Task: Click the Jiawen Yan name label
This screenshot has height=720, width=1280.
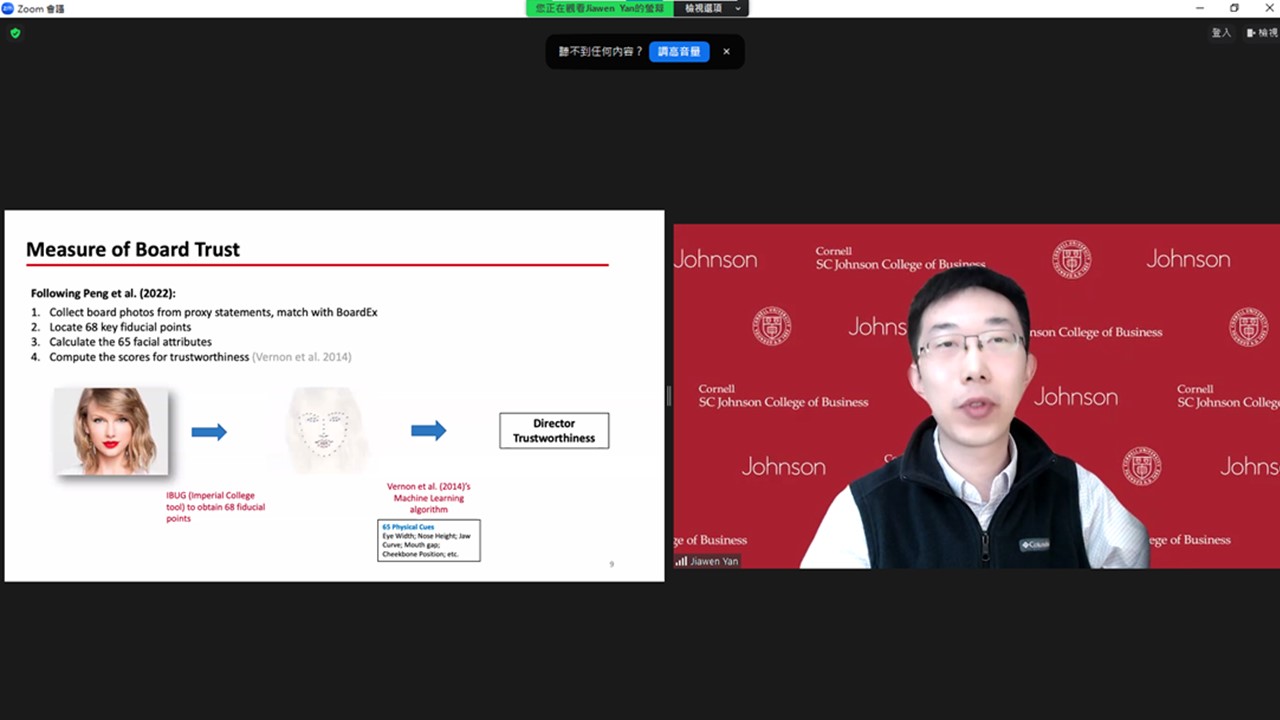Action: [714, 561]
